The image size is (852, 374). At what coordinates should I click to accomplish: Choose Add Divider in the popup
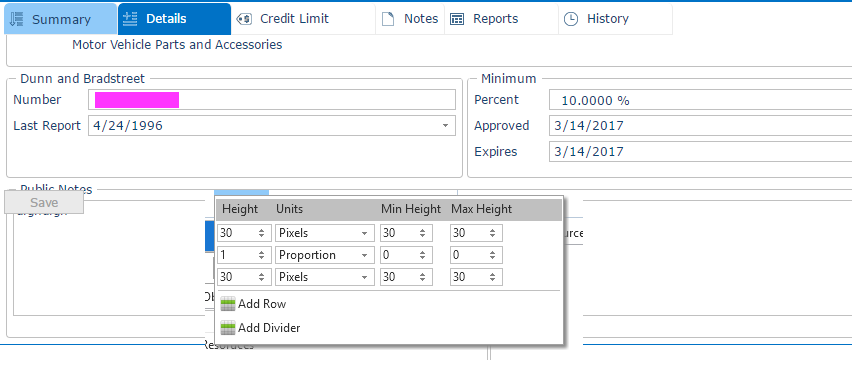pyautogui.click(x=261, y=328)
